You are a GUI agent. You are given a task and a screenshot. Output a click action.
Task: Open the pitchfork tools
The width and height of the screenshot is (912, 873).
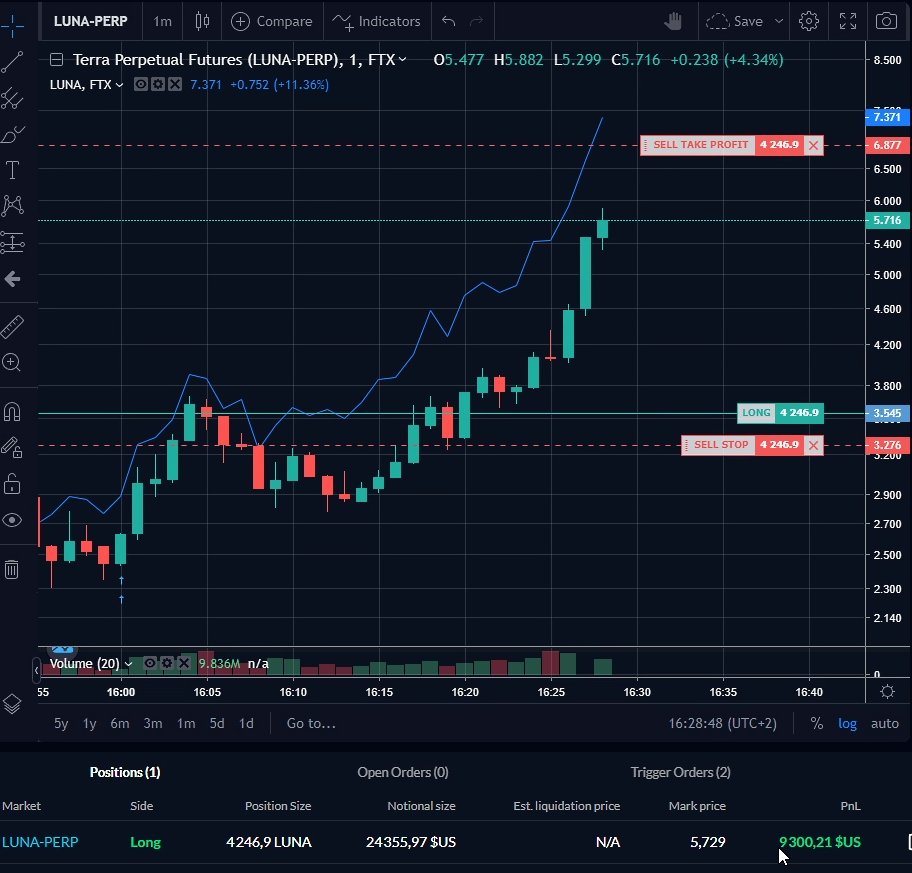click(x=12, y=98)
